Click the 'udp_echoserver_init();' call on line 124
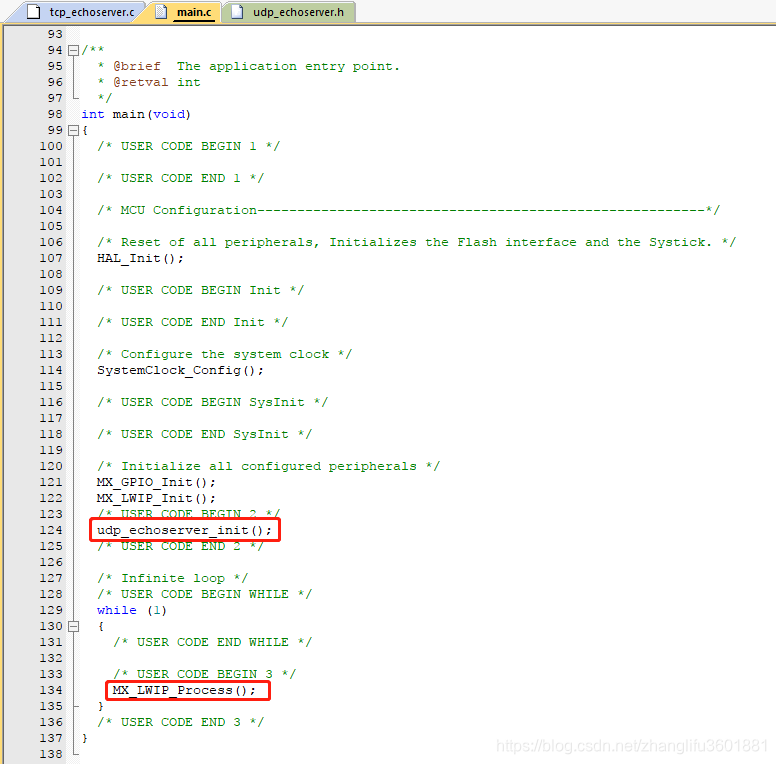 [185, 530]
